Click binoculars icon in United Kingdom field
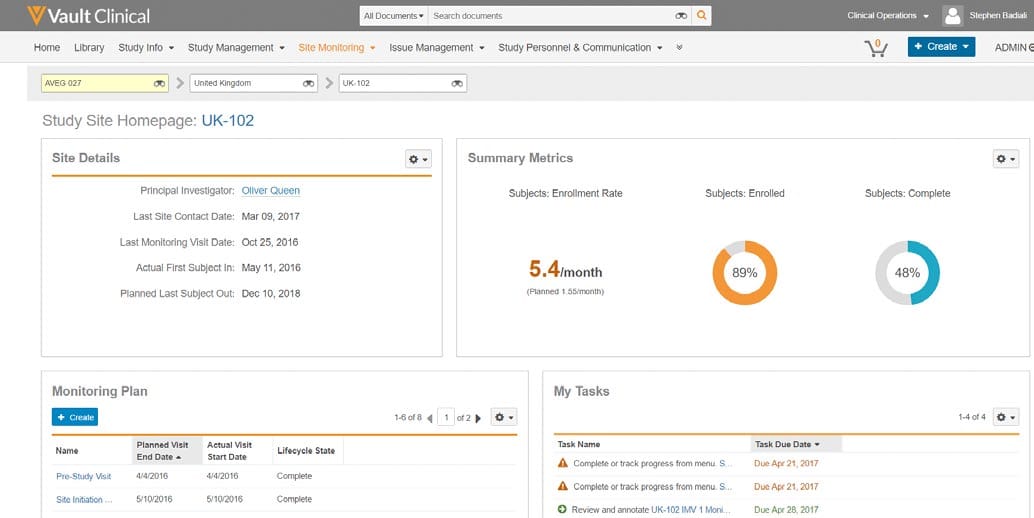1034x518 pixels. (309, 84)
